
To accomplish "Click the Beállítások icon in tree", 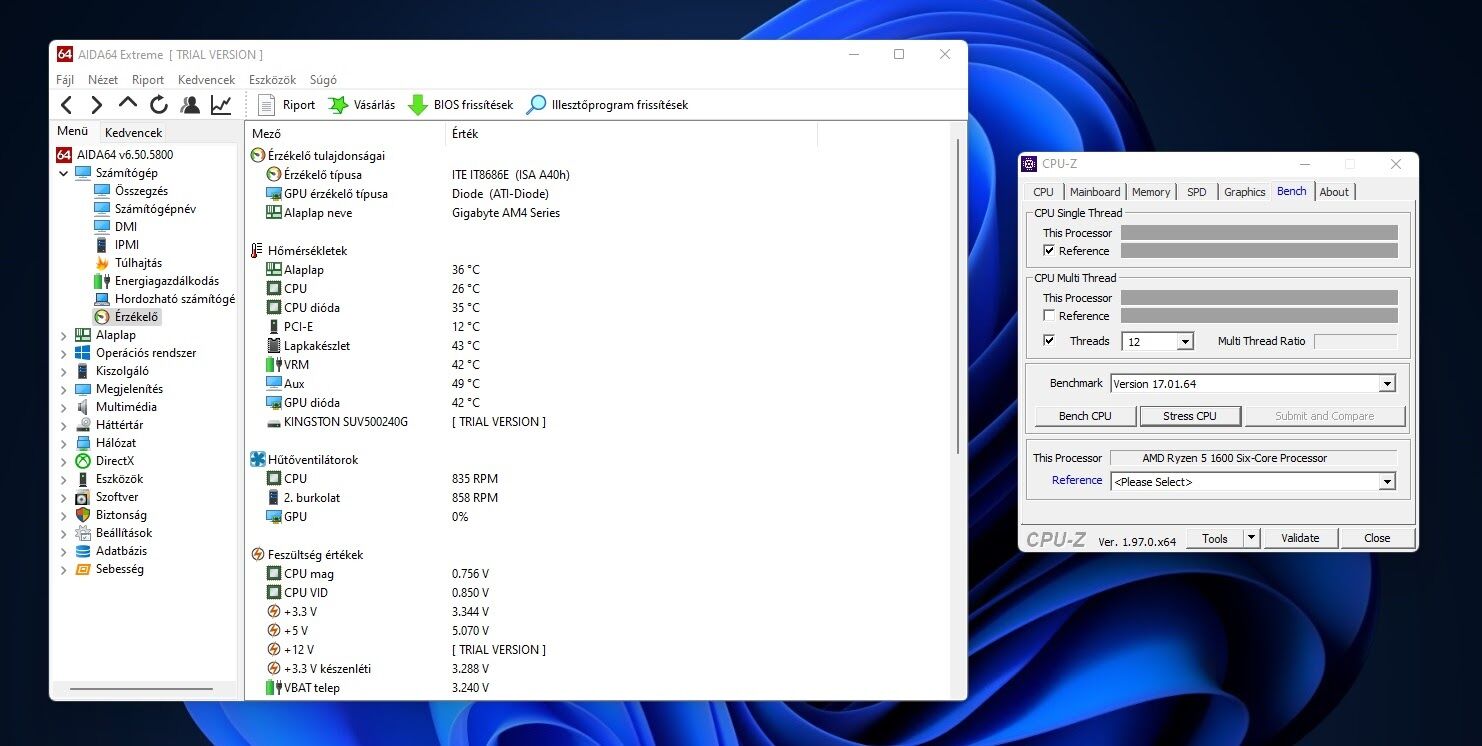I will (83, 533).
